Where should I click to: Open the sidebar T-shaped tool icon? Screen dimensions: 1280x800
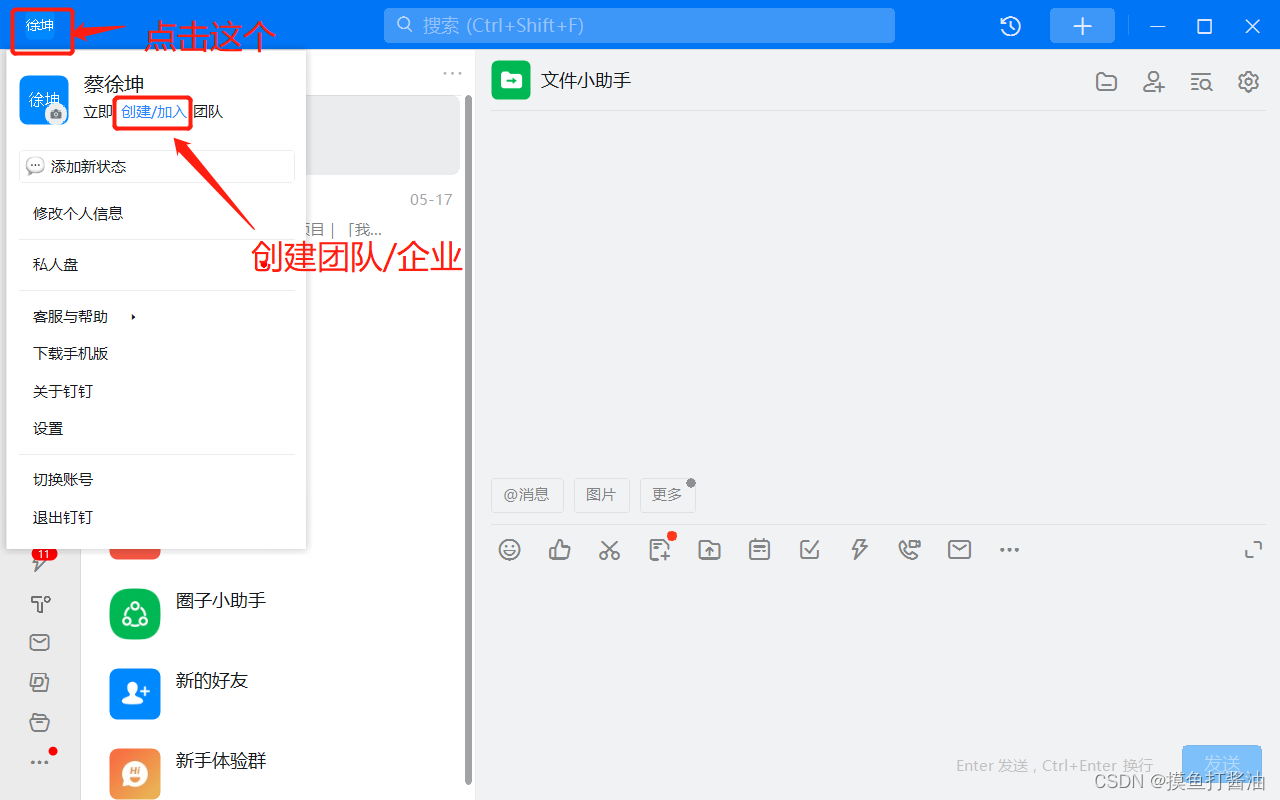[40, 603]
